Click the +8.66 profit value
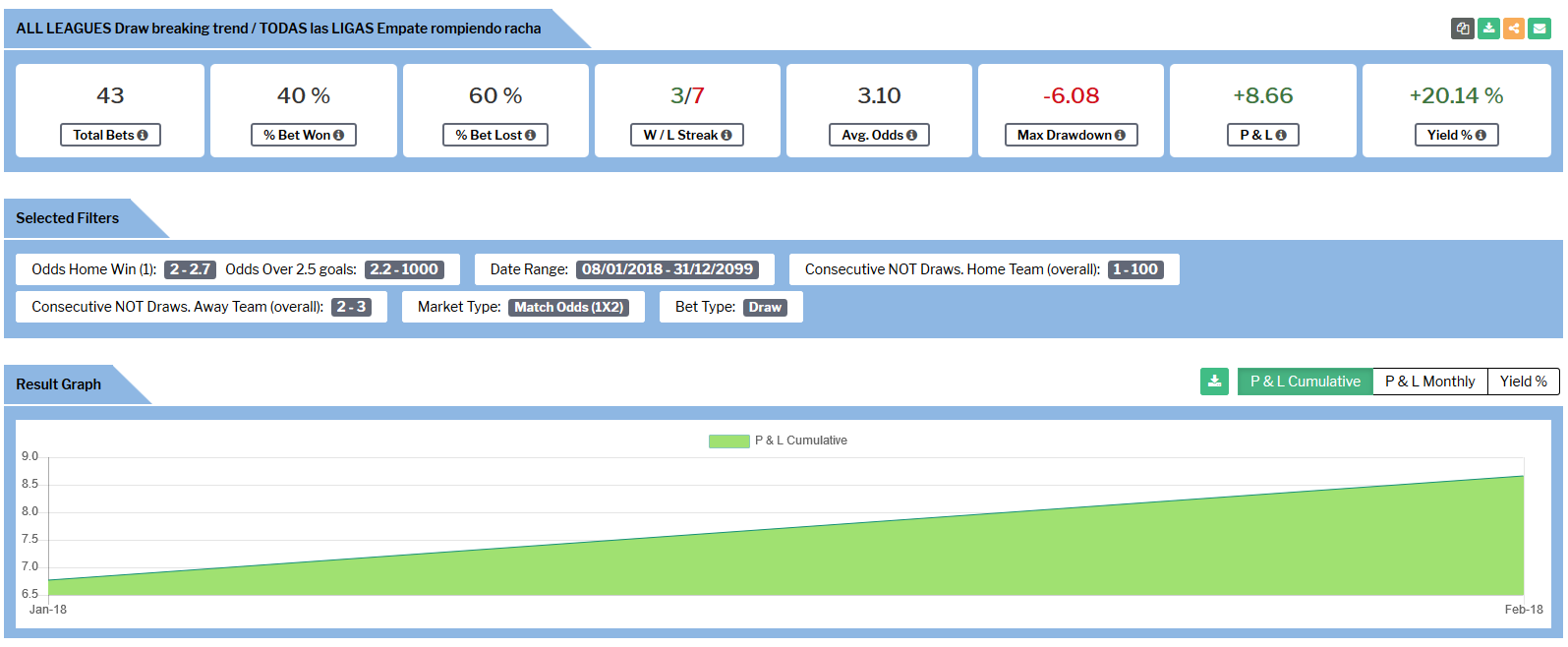 1263,96
